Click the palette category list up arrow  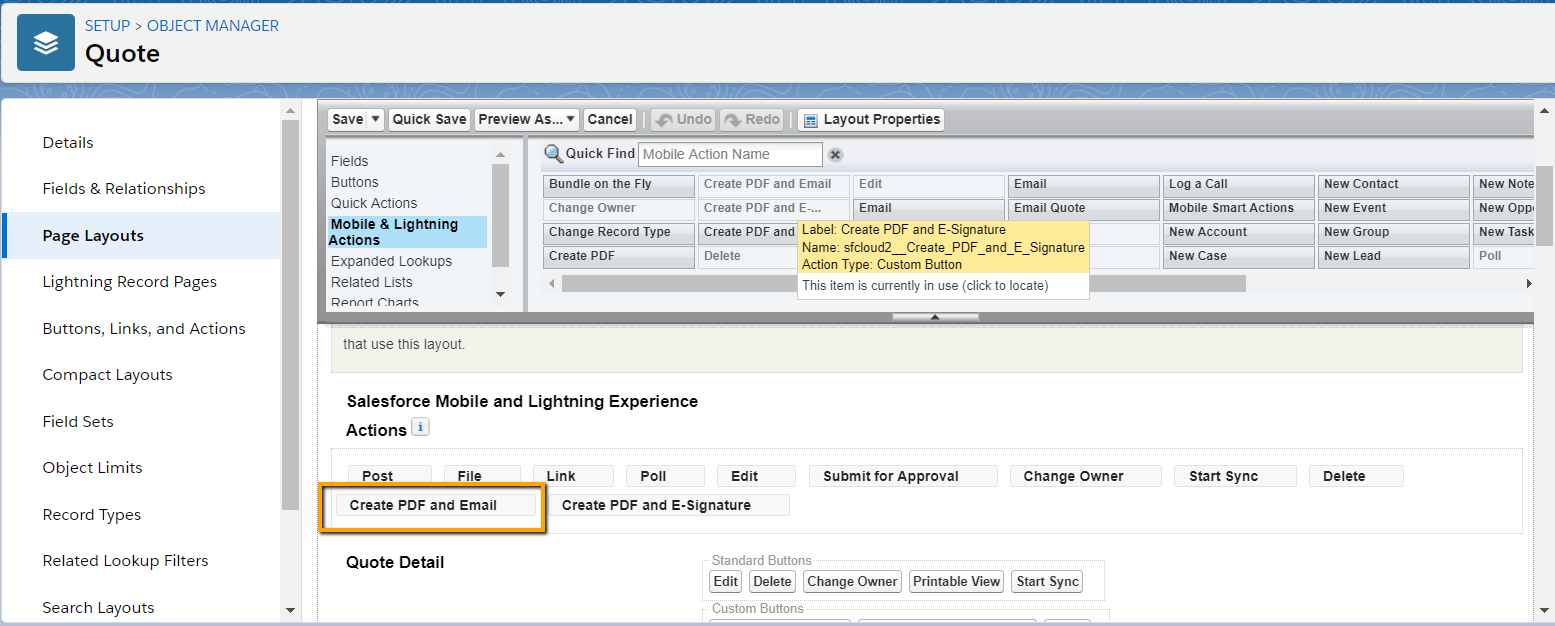[501, 155]
